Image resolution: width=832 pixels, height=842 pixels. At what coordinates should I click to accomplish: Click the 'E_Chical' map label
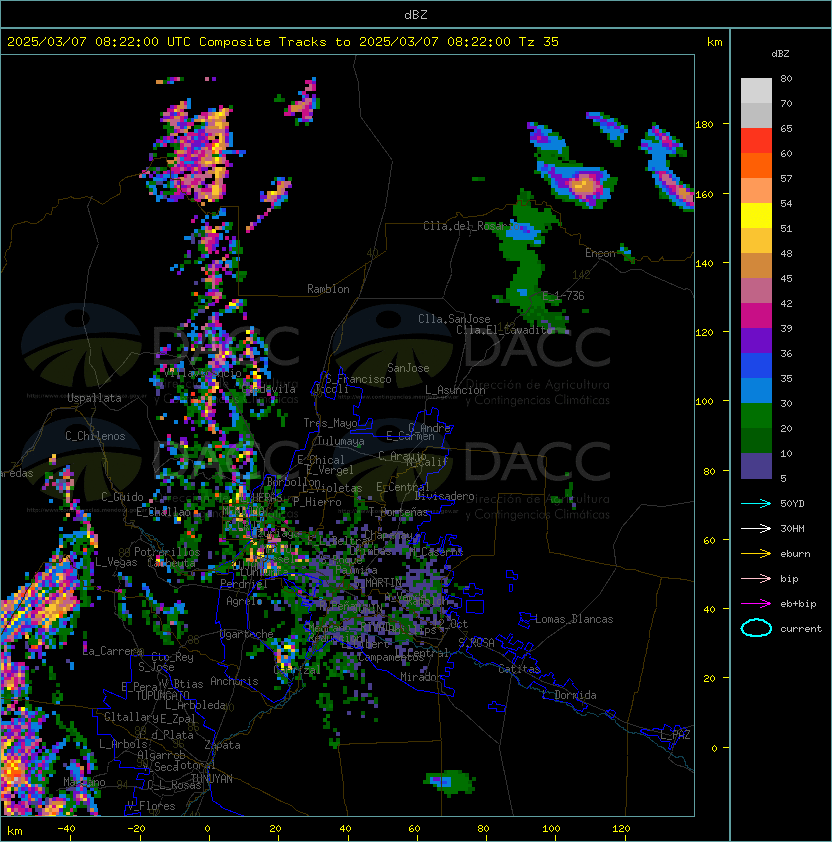321,460
